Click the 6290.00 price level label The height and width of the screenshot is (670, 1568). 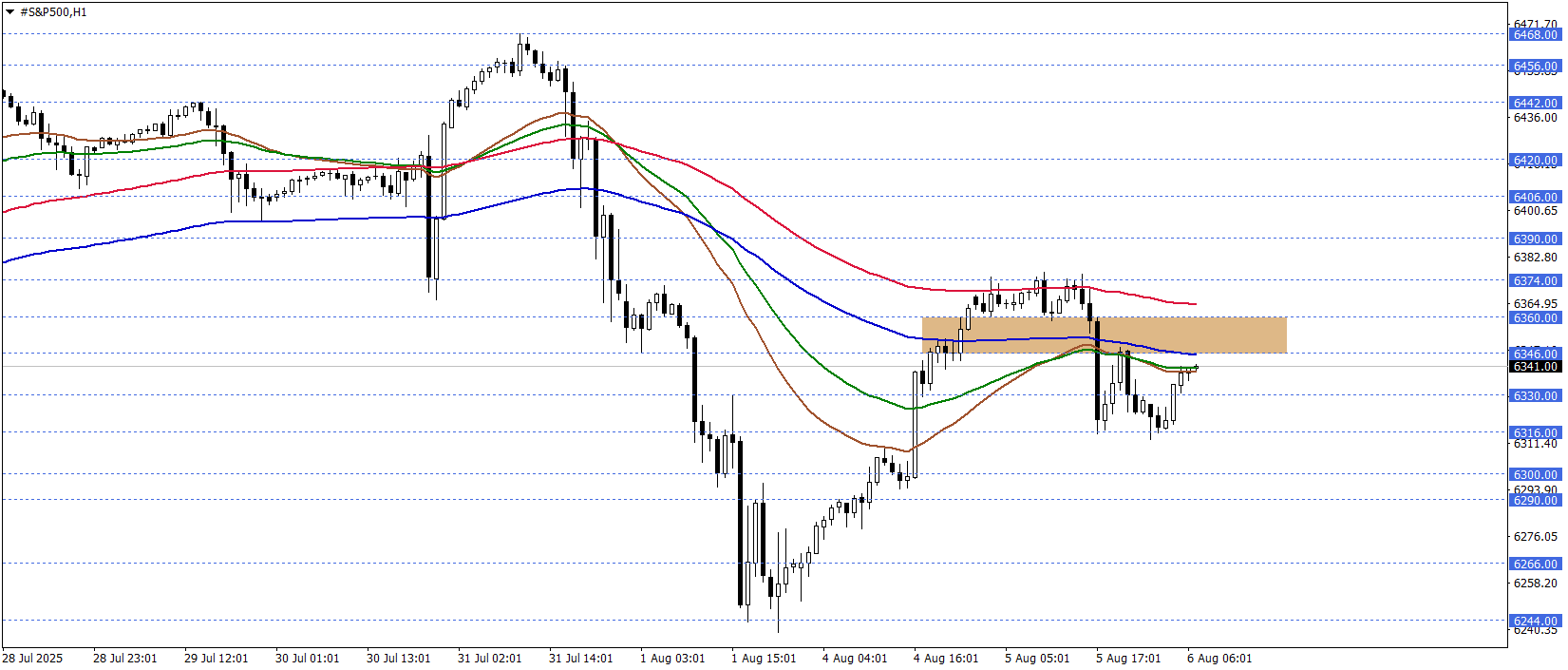(x=1535, y=501)
